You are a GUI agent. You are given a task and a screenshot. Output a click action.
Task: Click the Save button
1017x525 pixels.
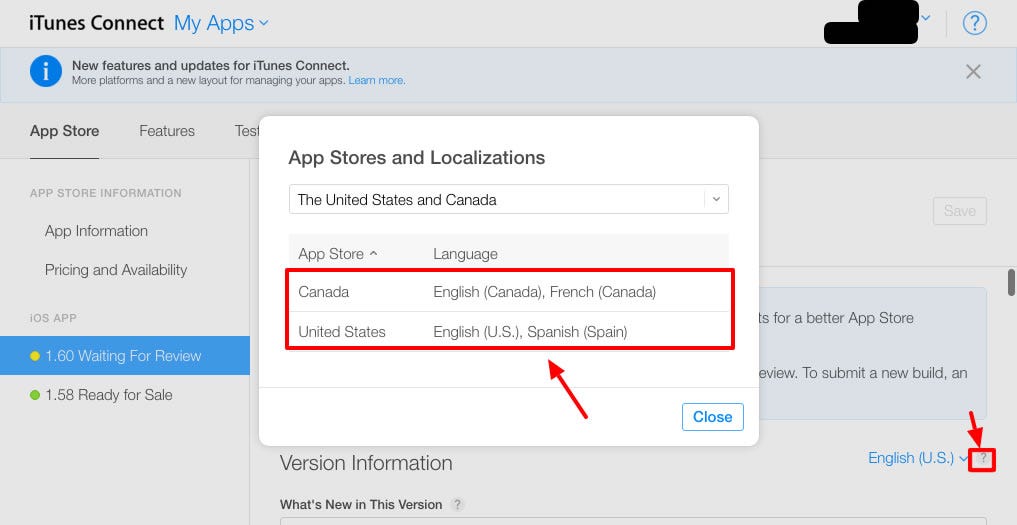[x=959, y=211]
